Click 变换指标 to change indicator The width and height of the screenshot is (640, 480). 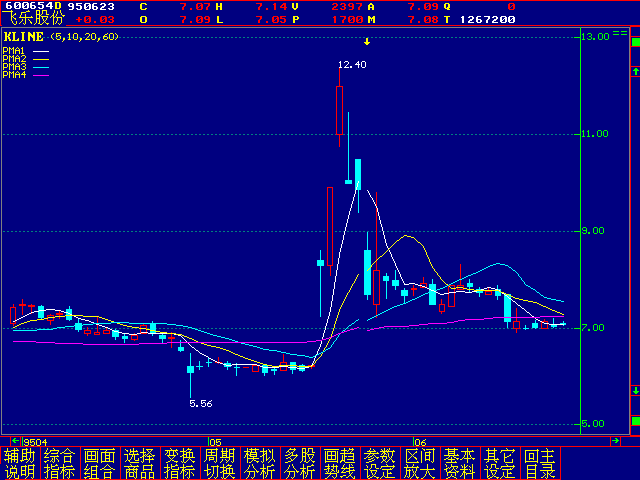point(180,463)
